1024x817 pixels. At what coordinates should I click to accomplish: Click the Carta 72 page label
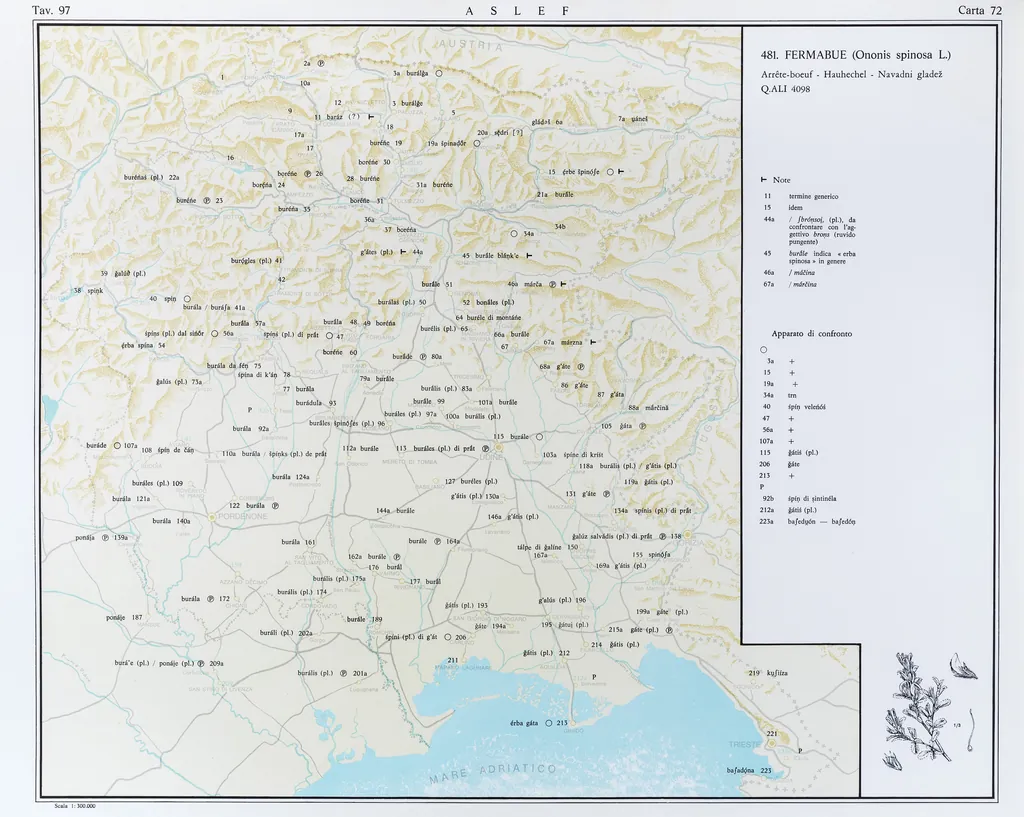point(979,11)
